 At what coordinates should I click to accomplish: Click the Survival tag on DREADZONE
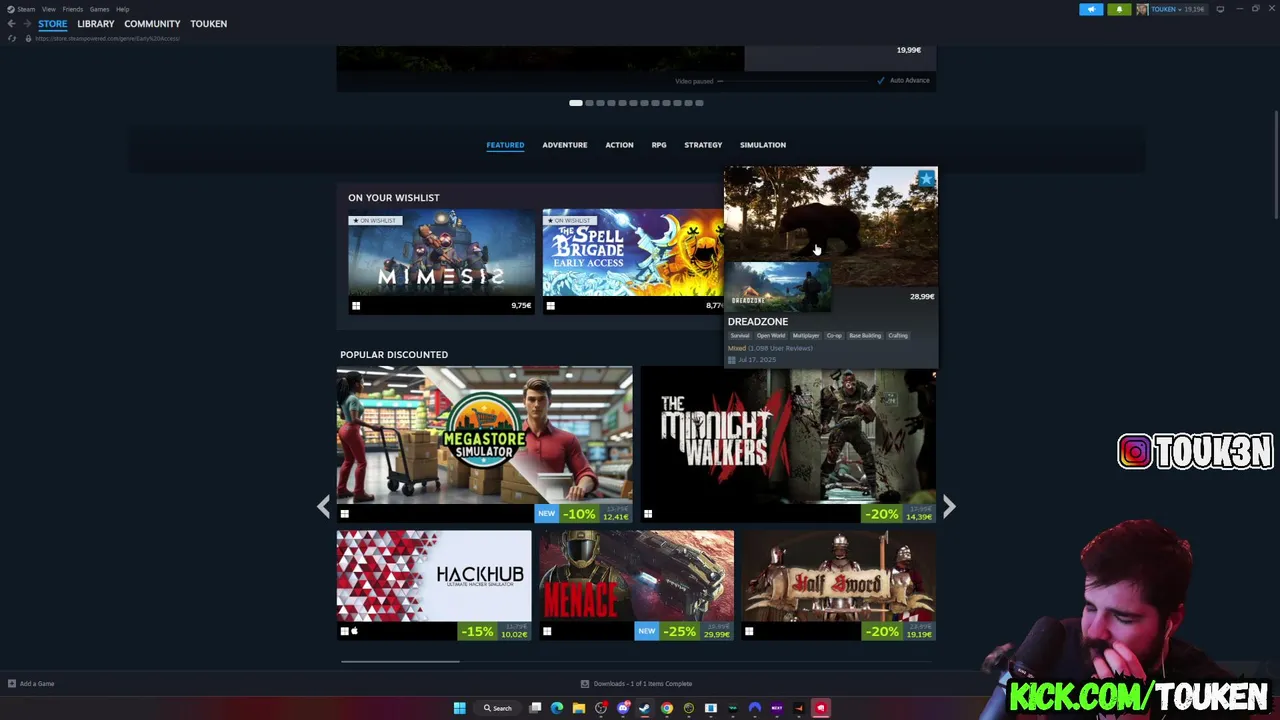pos(740,336)
